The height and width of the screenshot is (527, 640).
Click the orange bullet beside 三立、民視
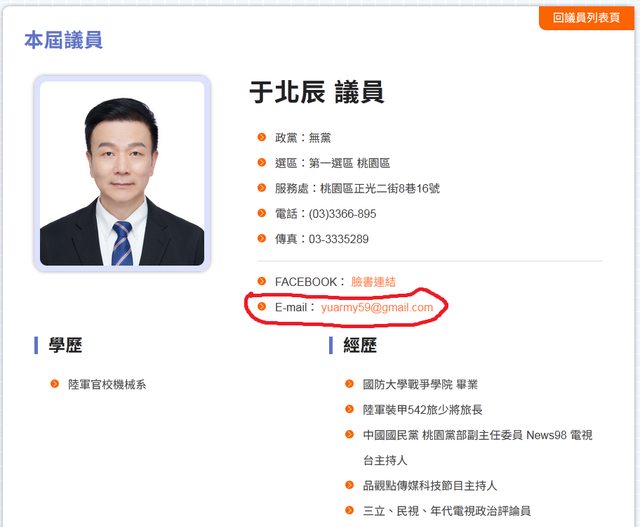(x=349, y=510)
